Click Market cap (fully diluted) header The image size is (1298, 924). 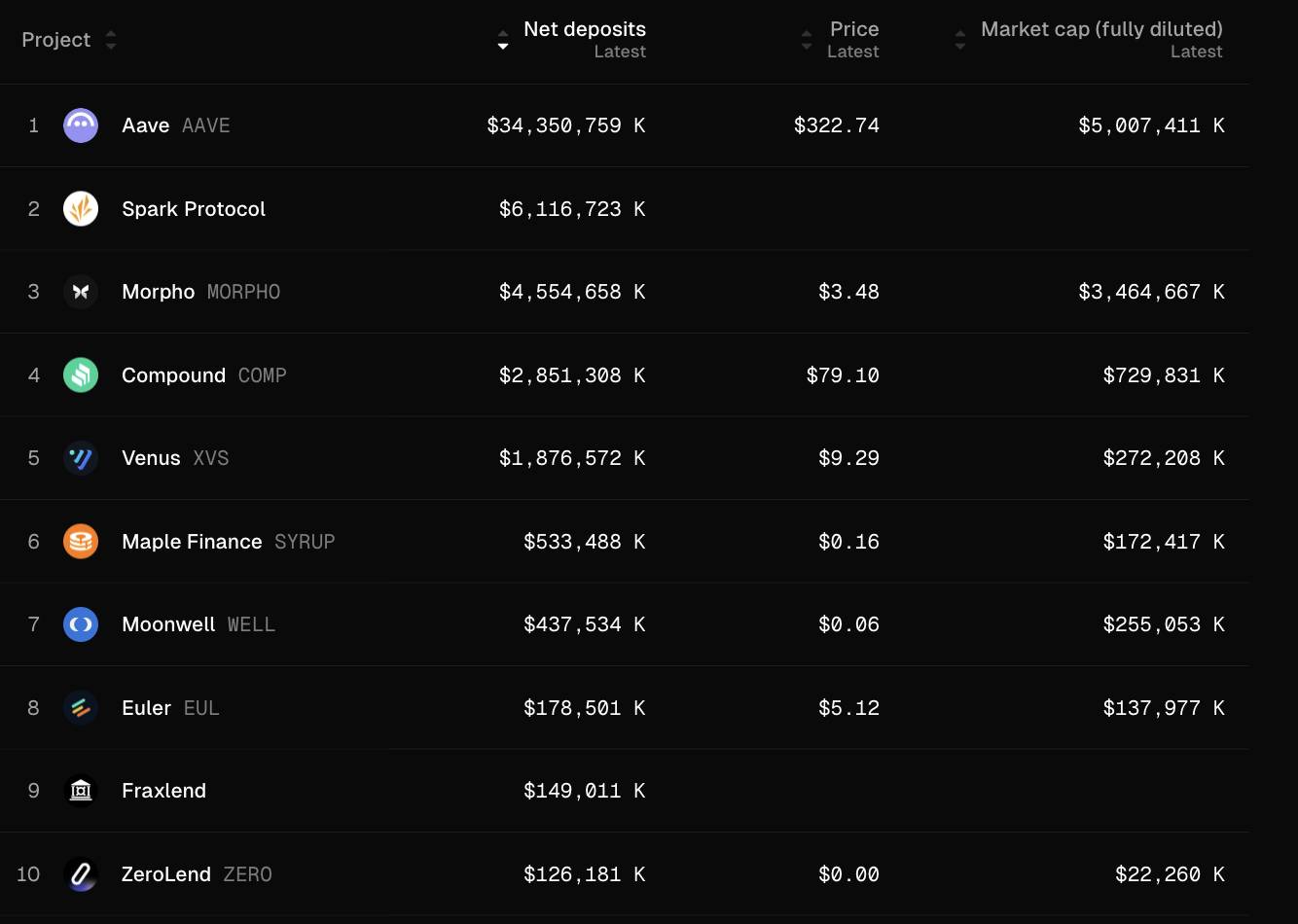(1101, 29)
